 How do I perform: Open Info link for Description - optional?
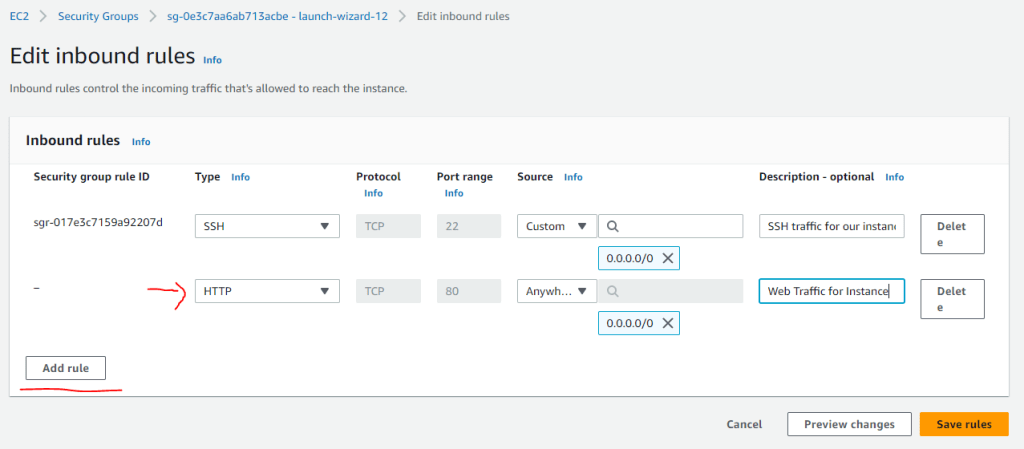pyautogui.click(x=895, y=177)
